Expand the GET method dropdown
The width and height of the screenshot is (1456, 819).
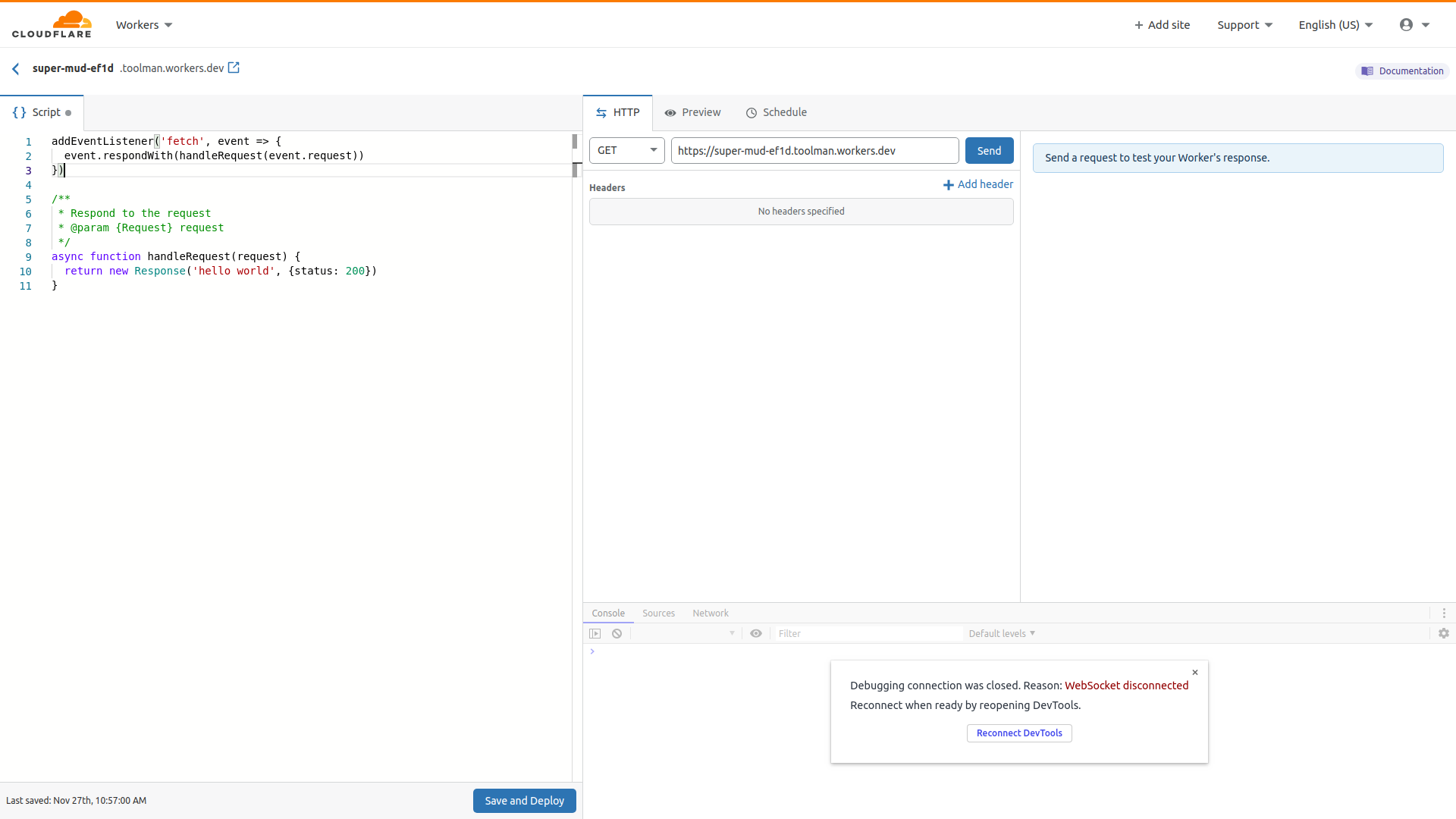pyautogui.click(x=626, y=151)
